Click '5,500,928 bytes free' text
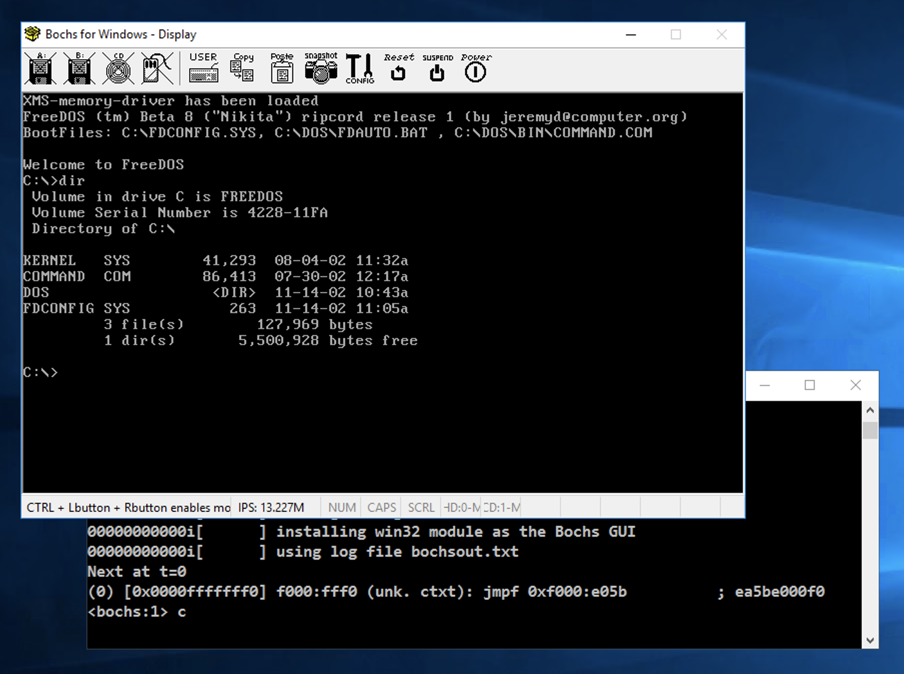 coord(328,341)
